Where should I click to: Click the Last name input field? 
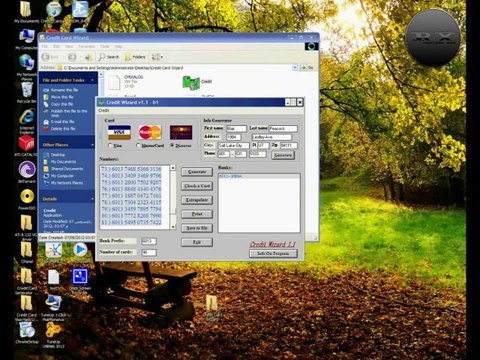click(x=283, y=129)
